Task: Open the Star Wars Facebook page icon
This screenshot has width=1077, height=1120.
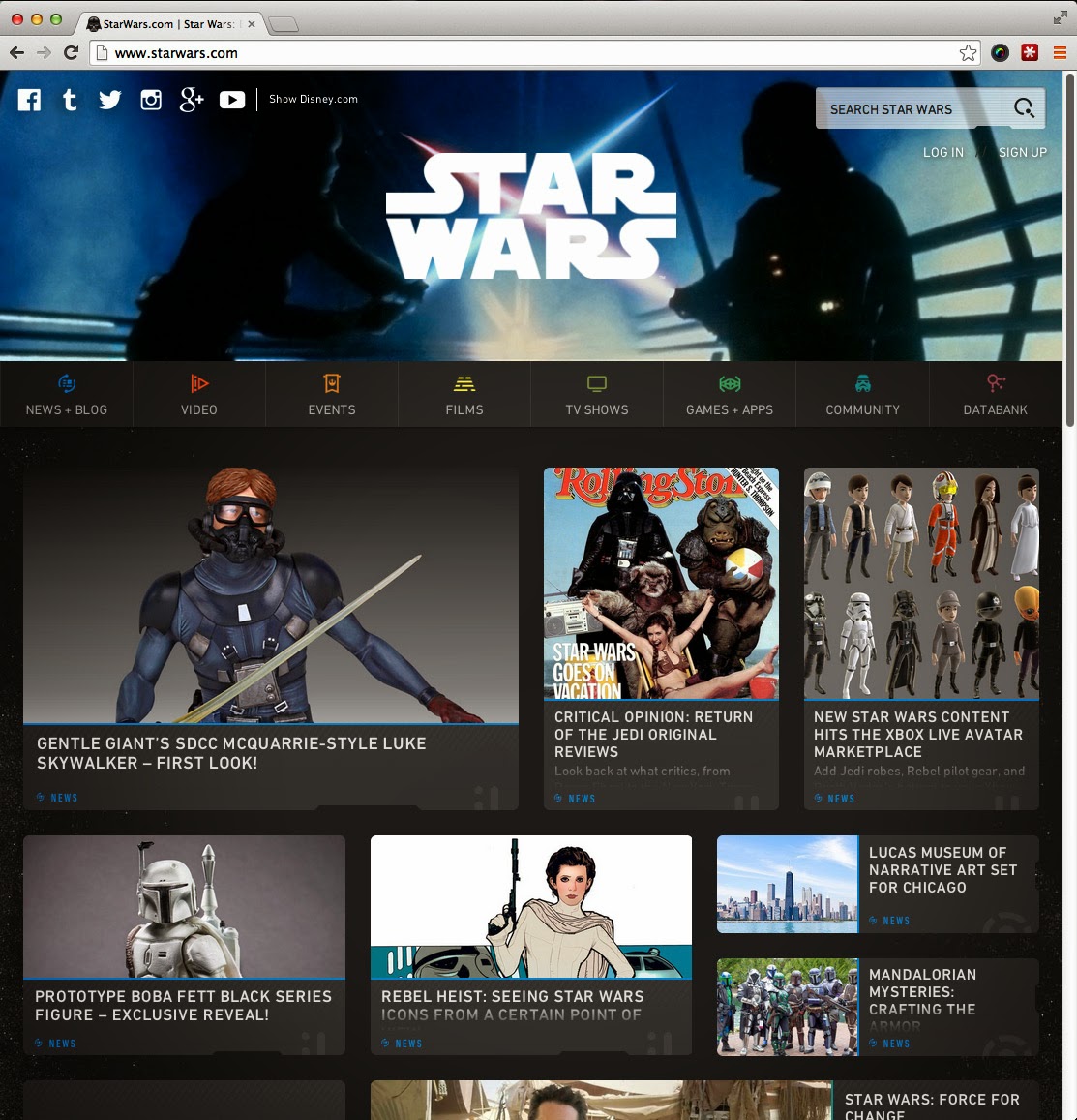Action: (29, 100)
